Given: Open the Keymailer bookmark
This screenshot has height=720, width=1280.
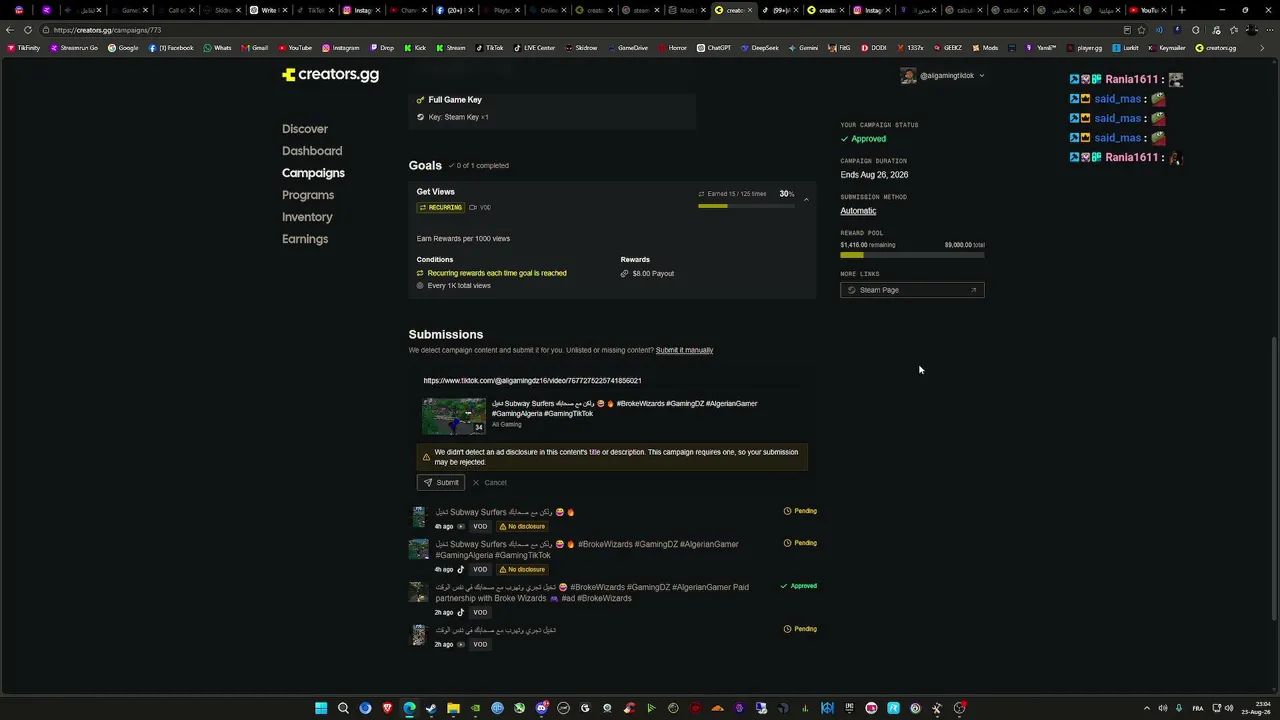Looking at the screenshot, I should [1167, 48].
